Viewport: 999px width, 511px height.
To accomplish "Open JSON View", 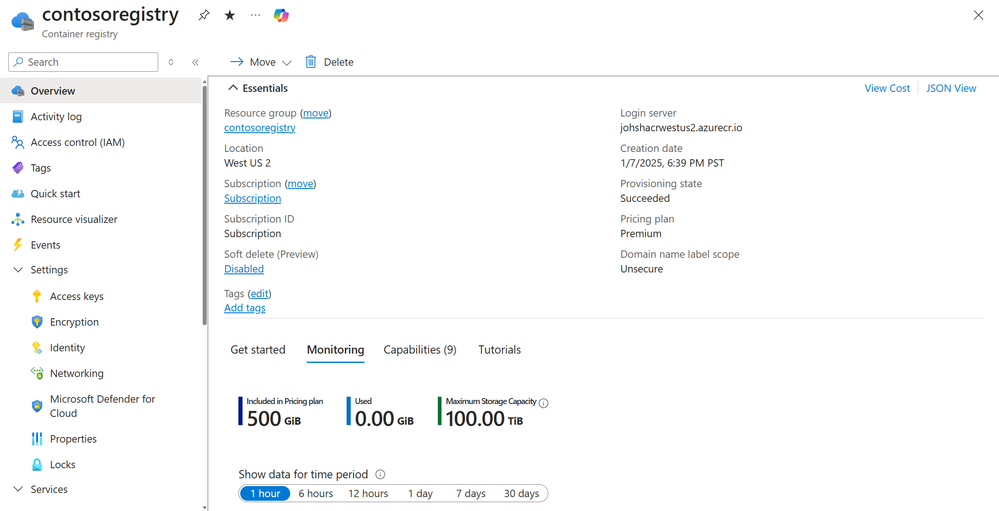I will point(951,89).
